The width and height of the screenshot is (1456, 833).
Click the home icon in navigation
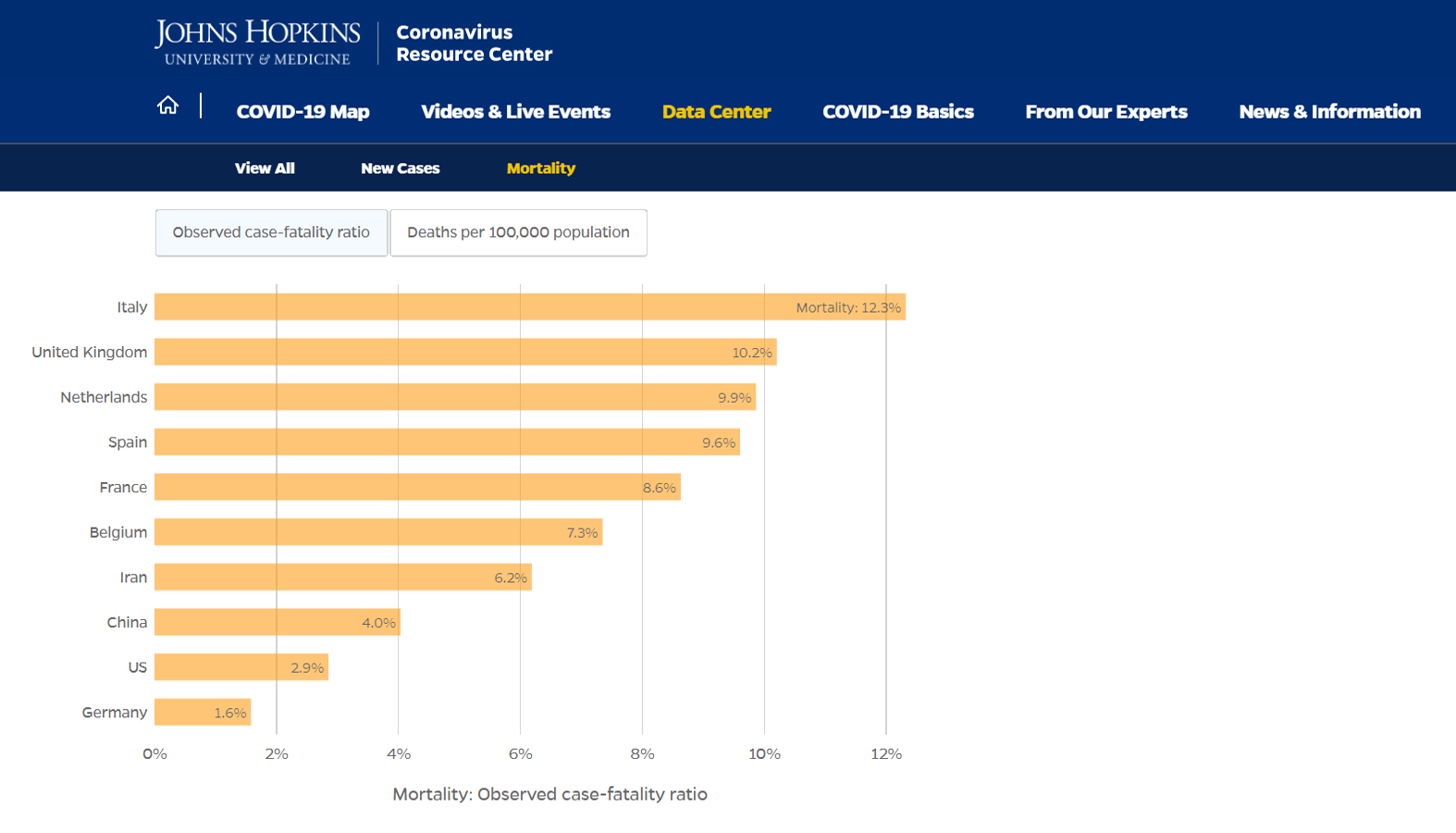click(x=167, y=106)
